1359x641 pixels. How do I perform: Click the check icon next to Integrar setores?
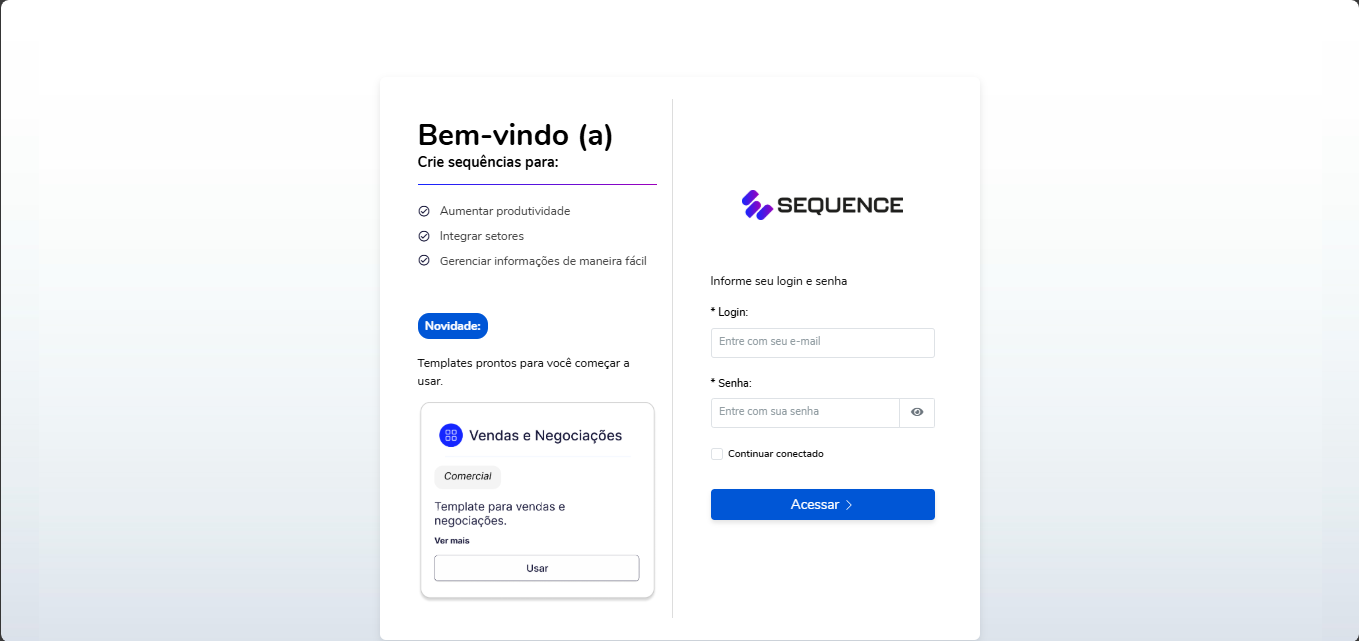[424, 236]
